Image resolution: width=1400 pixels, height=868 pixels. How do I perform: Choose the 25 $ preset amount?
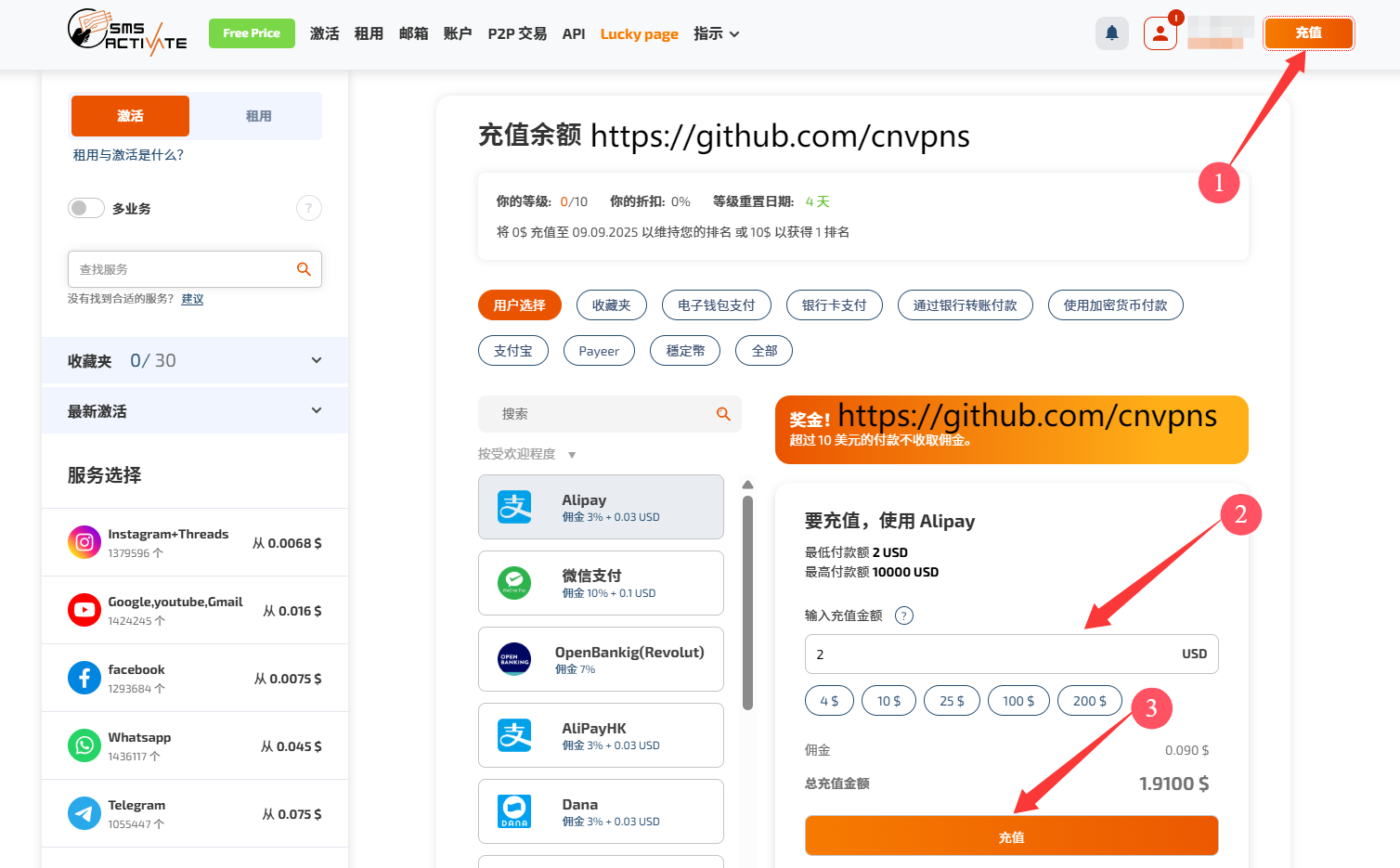point(952,701)
